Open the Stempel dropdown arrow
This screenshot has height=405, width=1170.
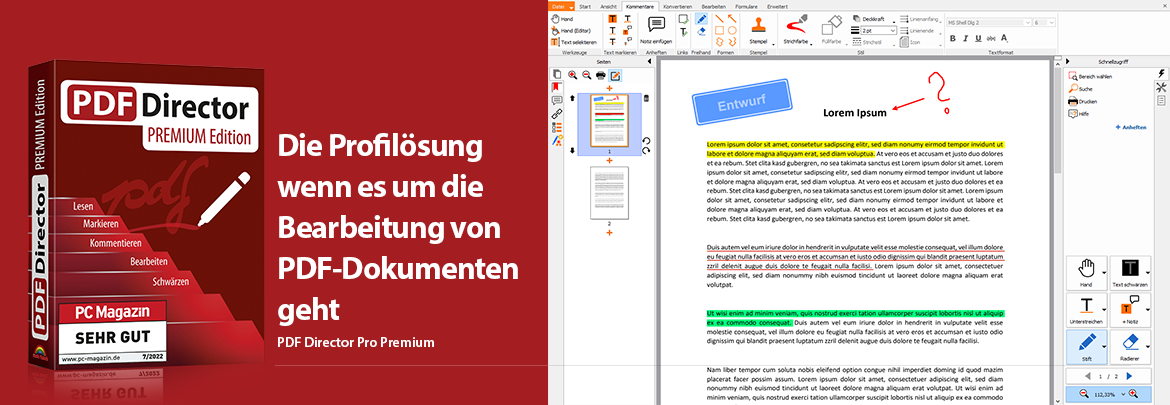pyautogui.click(x=772, y=43)
